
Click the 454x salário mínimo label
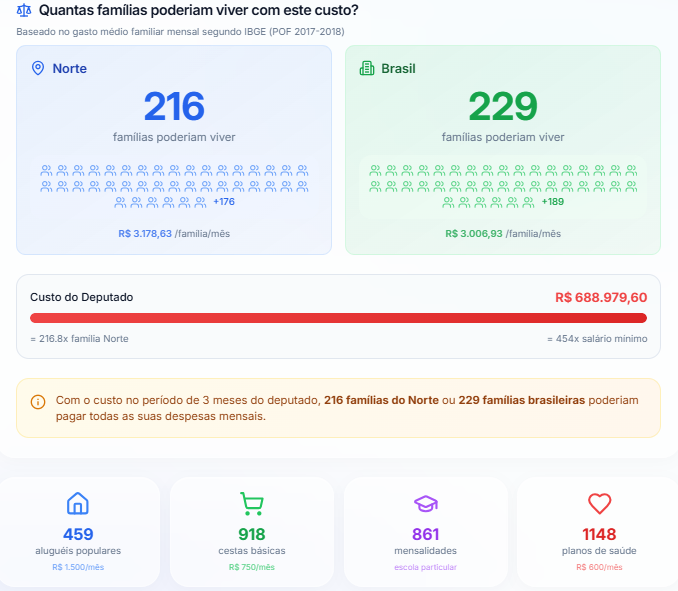(x=596, y=339)
